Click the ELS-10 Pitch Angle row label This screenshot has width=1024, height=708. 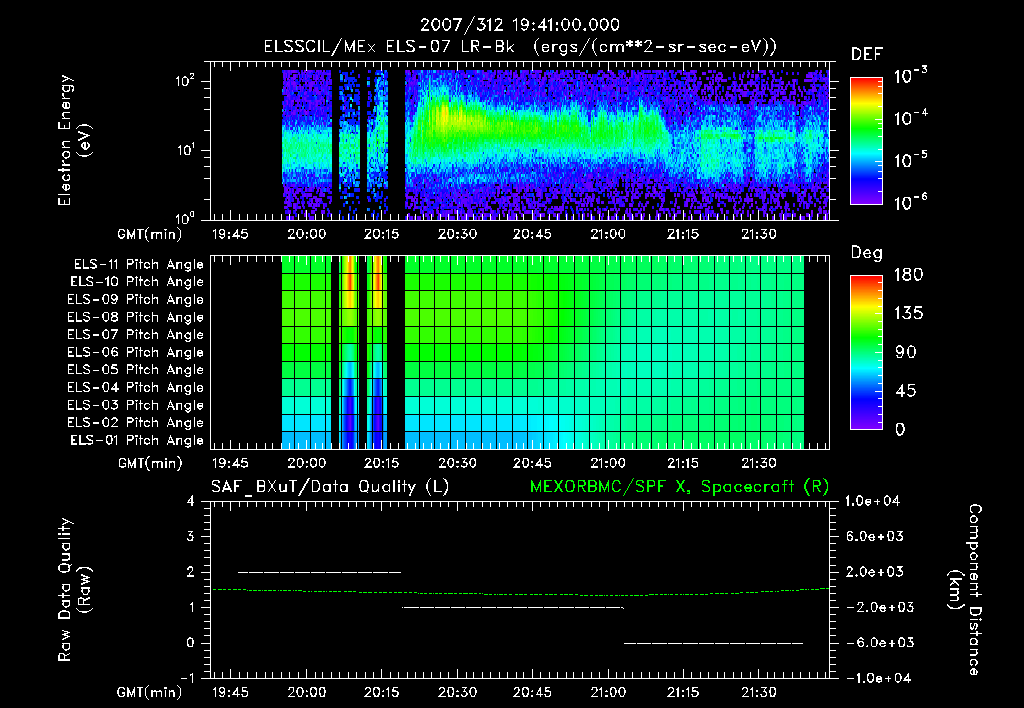[137, 282]
